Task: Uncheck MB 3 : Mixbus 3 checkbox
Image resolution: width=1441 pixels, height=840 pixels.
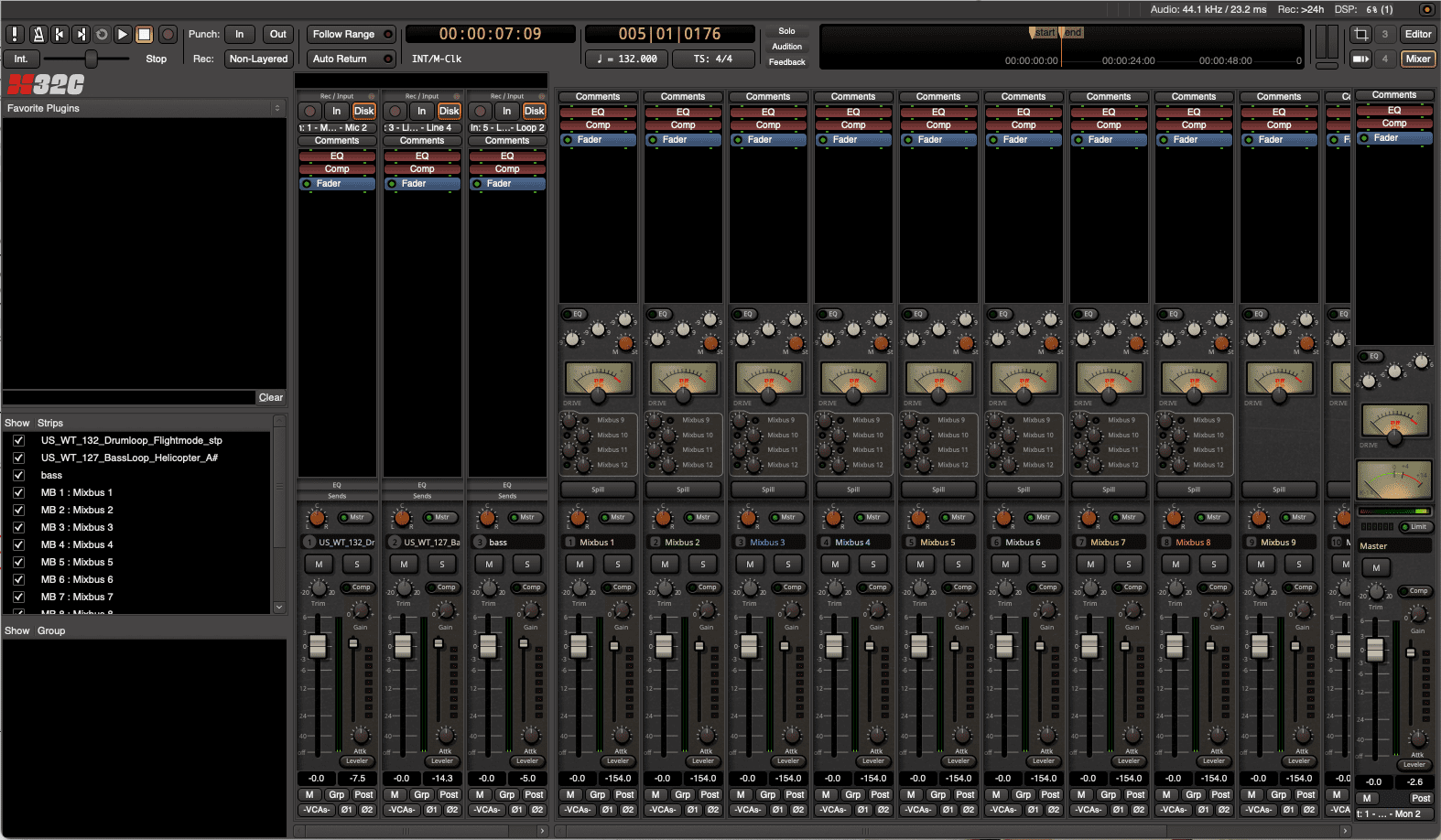Action: [x=18, y=527]
